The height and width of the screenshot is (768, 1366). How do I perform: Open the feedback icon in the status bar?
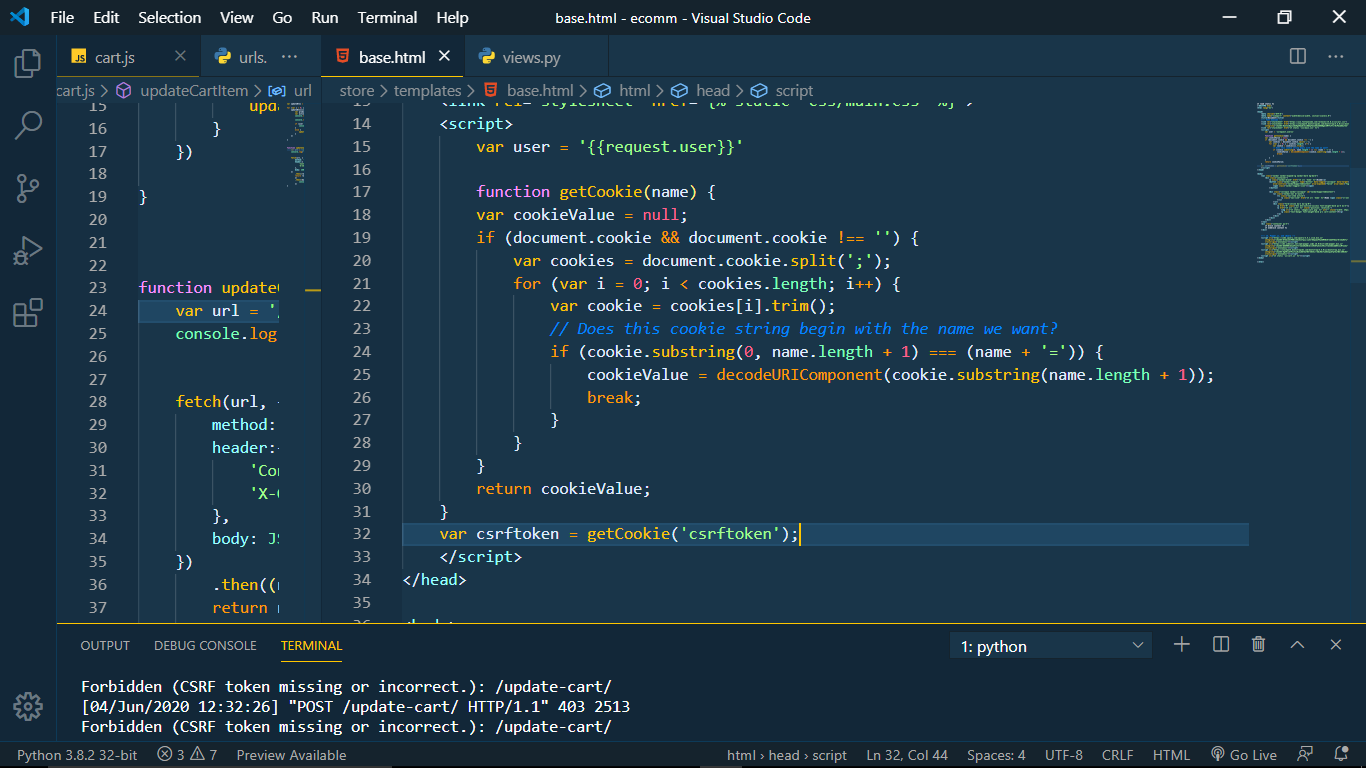click(1305, 755)
